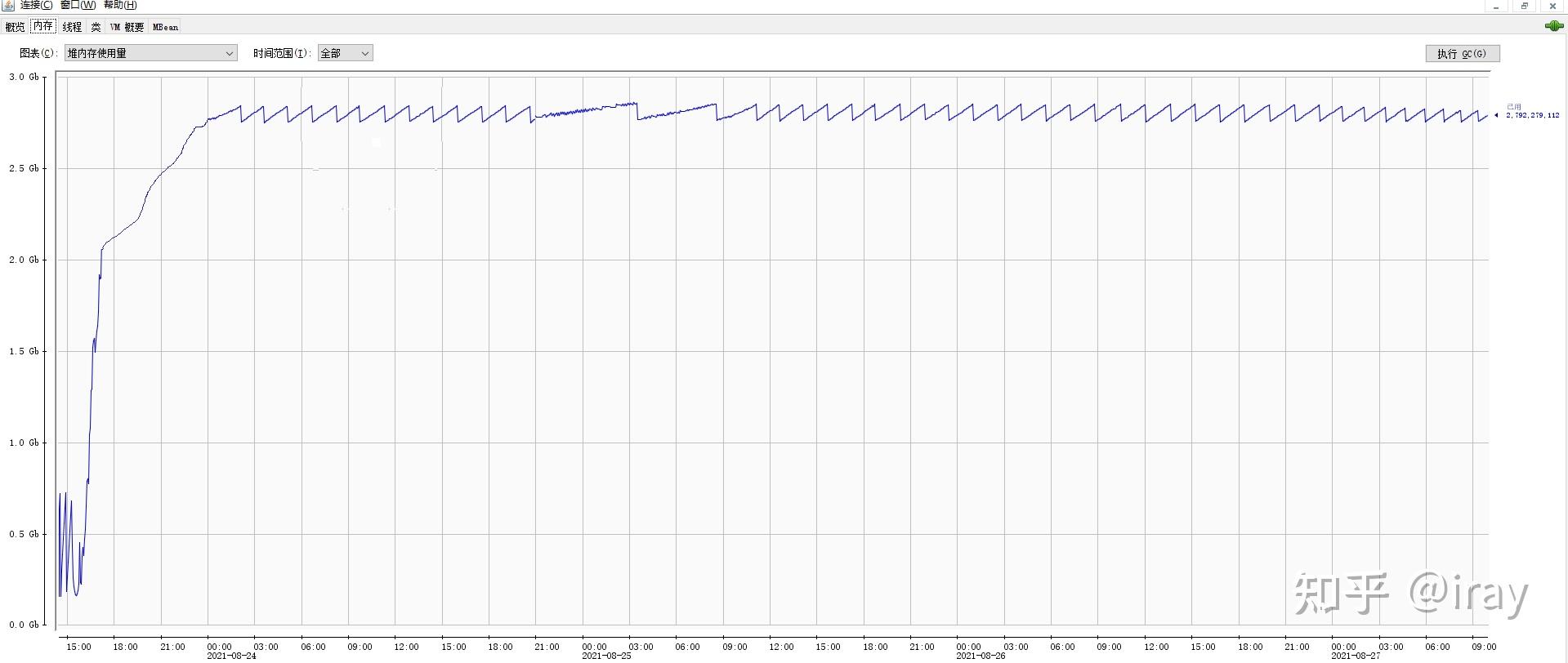The height and width of the screenshot is (663, 1568).
Task: Click the 已用 value 2,792,279,112
Action: (1533, 116)
